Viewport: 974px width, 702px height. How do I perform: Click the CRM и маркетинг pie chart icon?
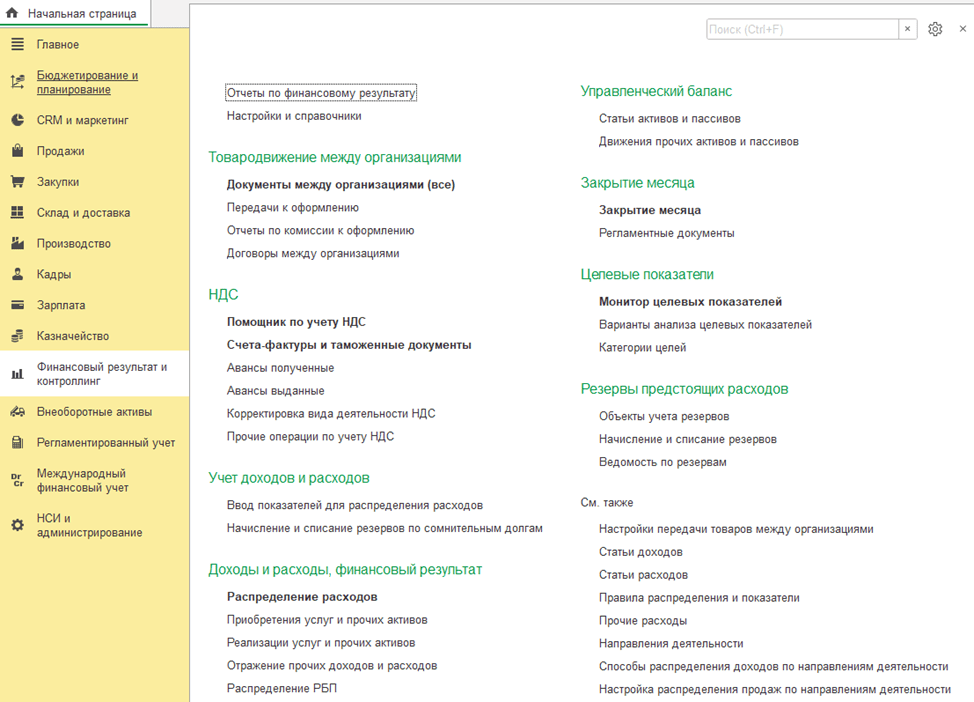click(17, 121)
